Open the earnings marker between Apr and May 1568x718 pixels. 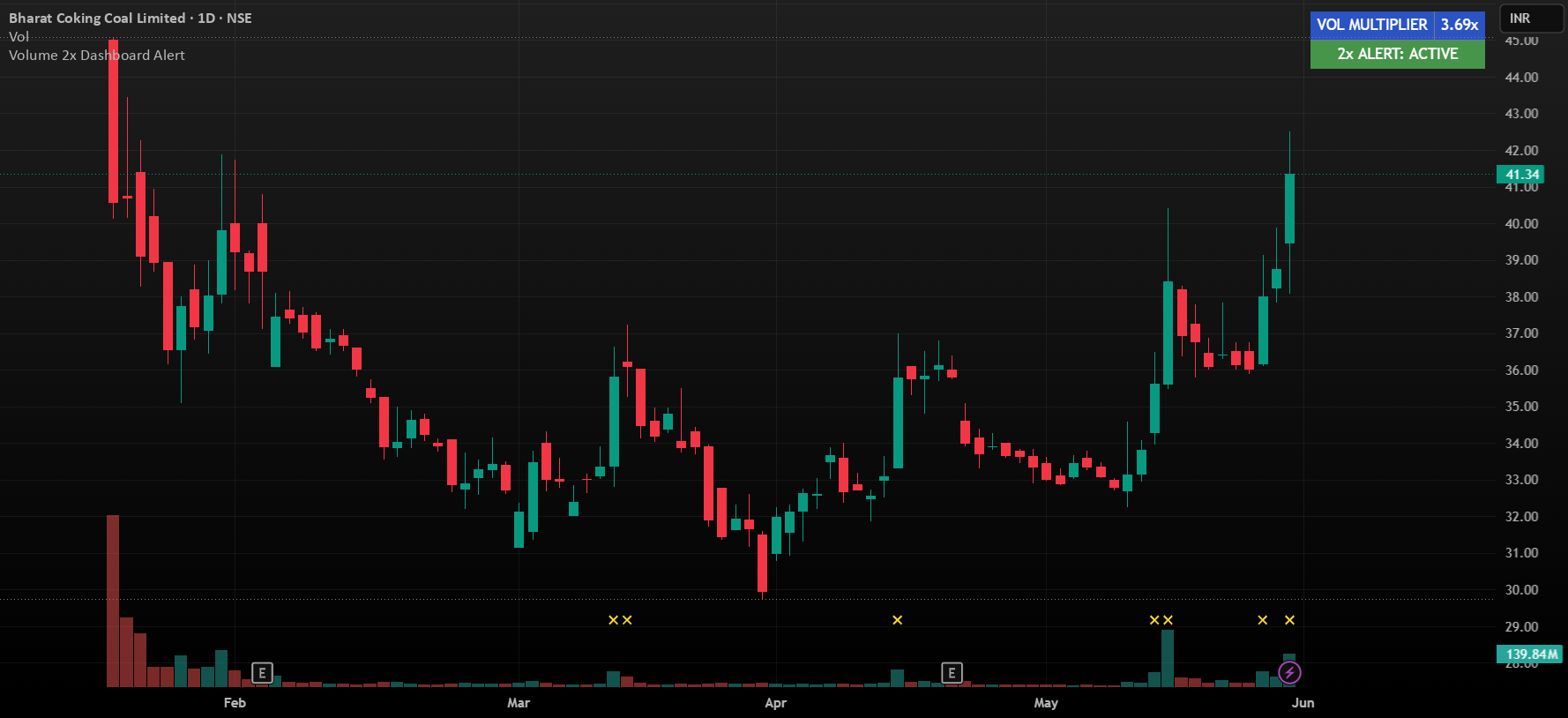[x=952, y=673]
